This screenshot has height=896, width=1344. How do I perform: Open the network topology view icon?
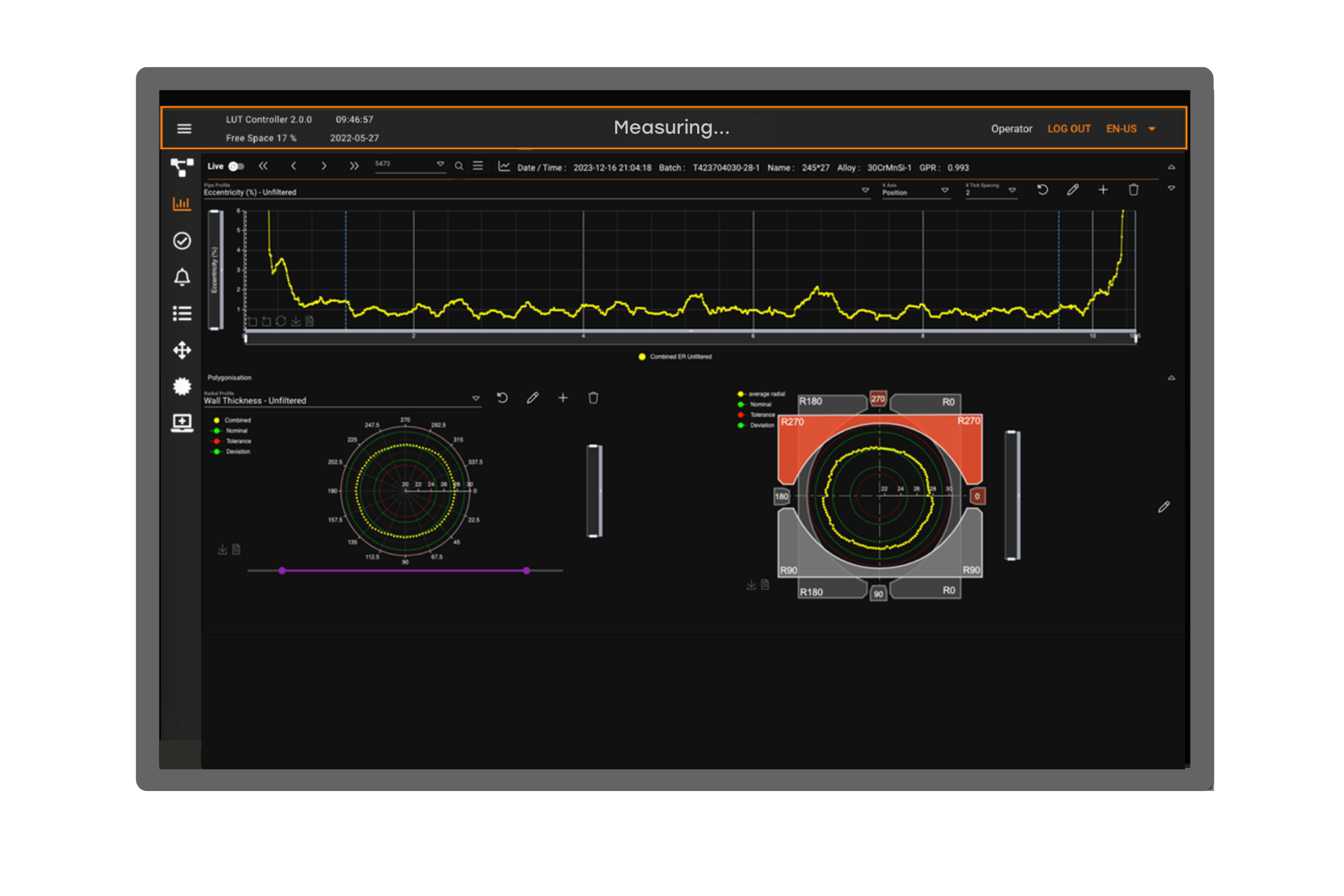coord(182,167)
